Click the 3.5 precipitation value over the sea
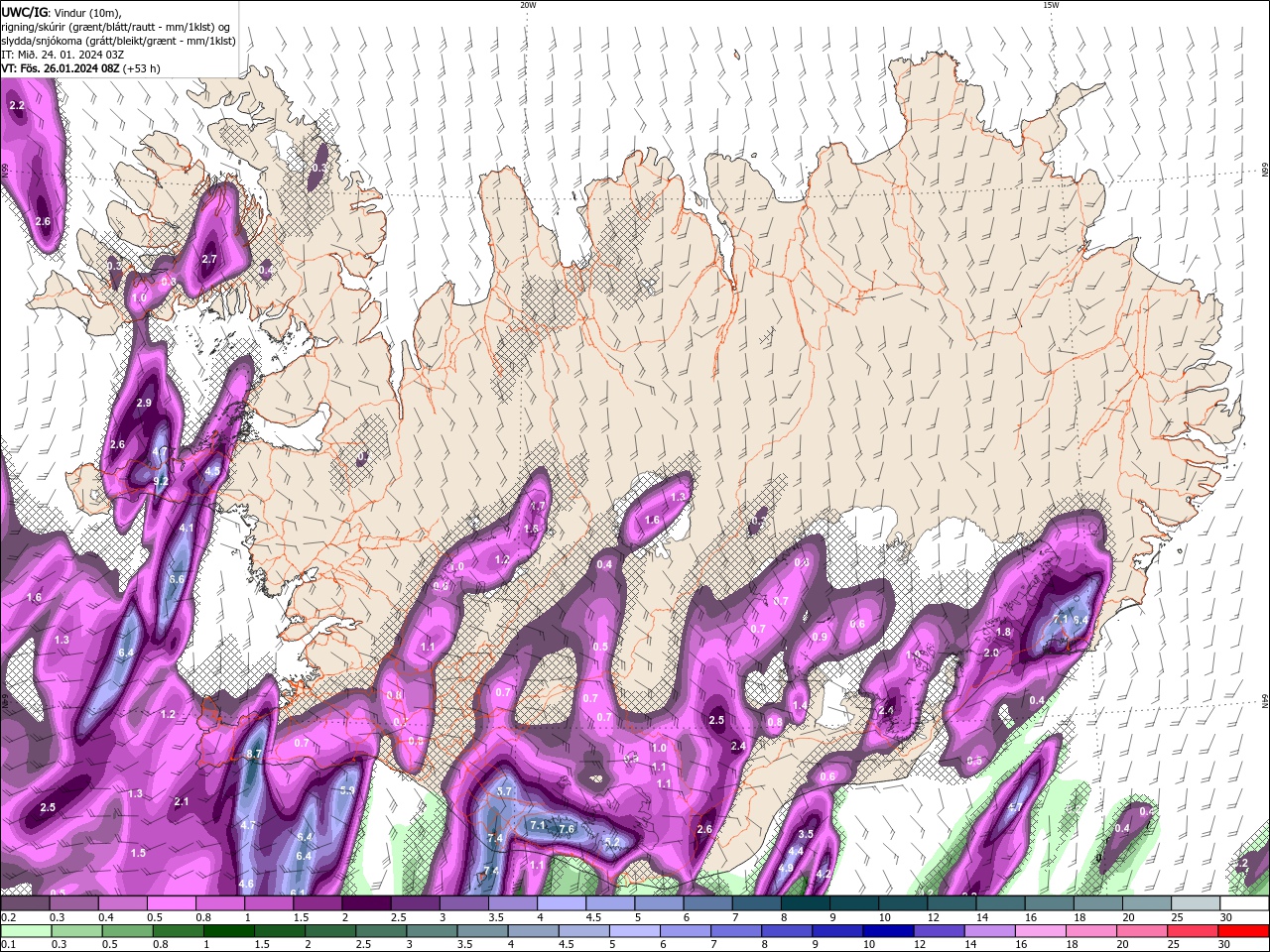Image resolution: width=1270 pixels, height=952 pixels. tap(806, 834)
